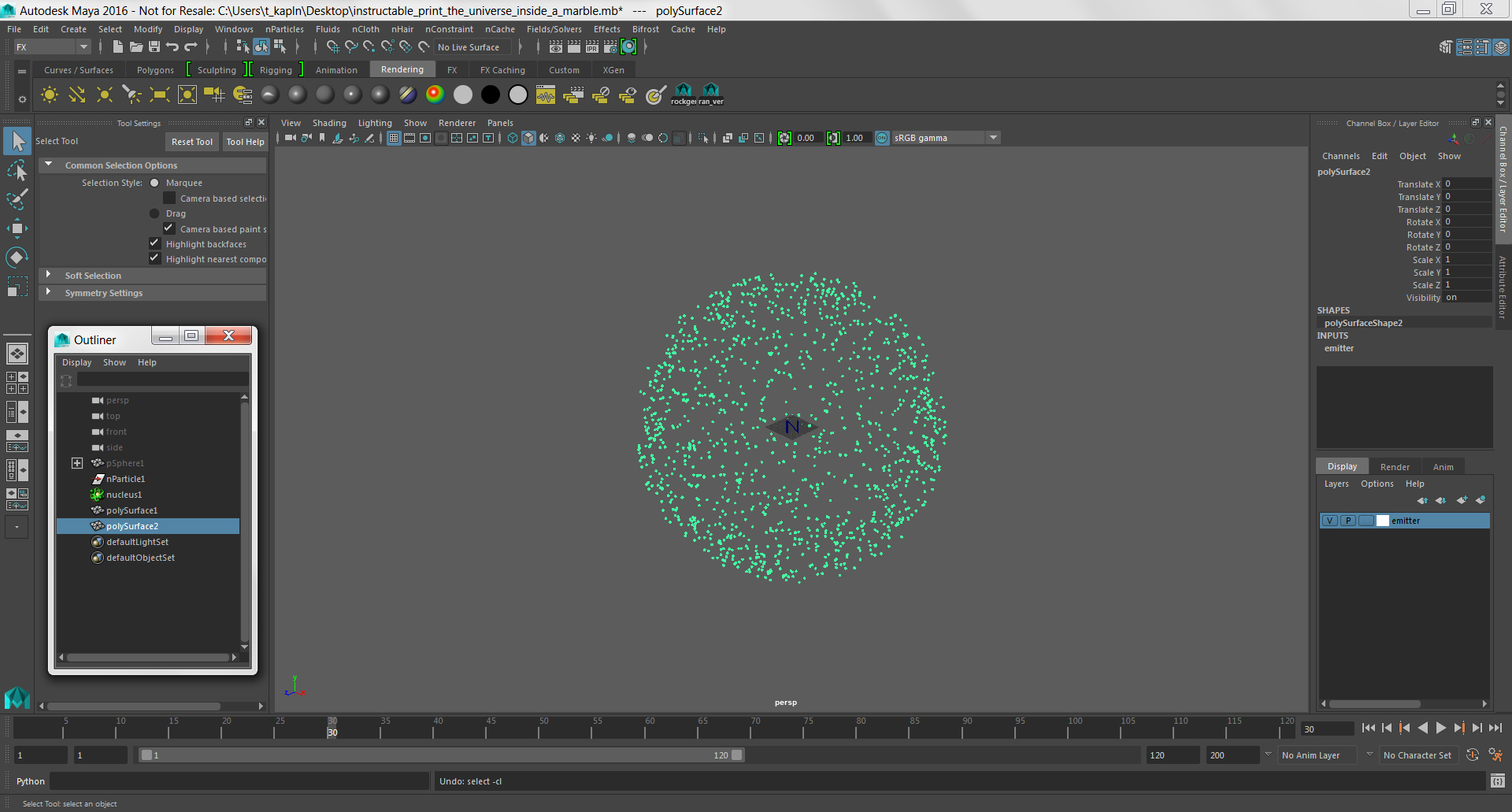Click the Python command line language toggle

pyautogui.click(x=31, y=781)
